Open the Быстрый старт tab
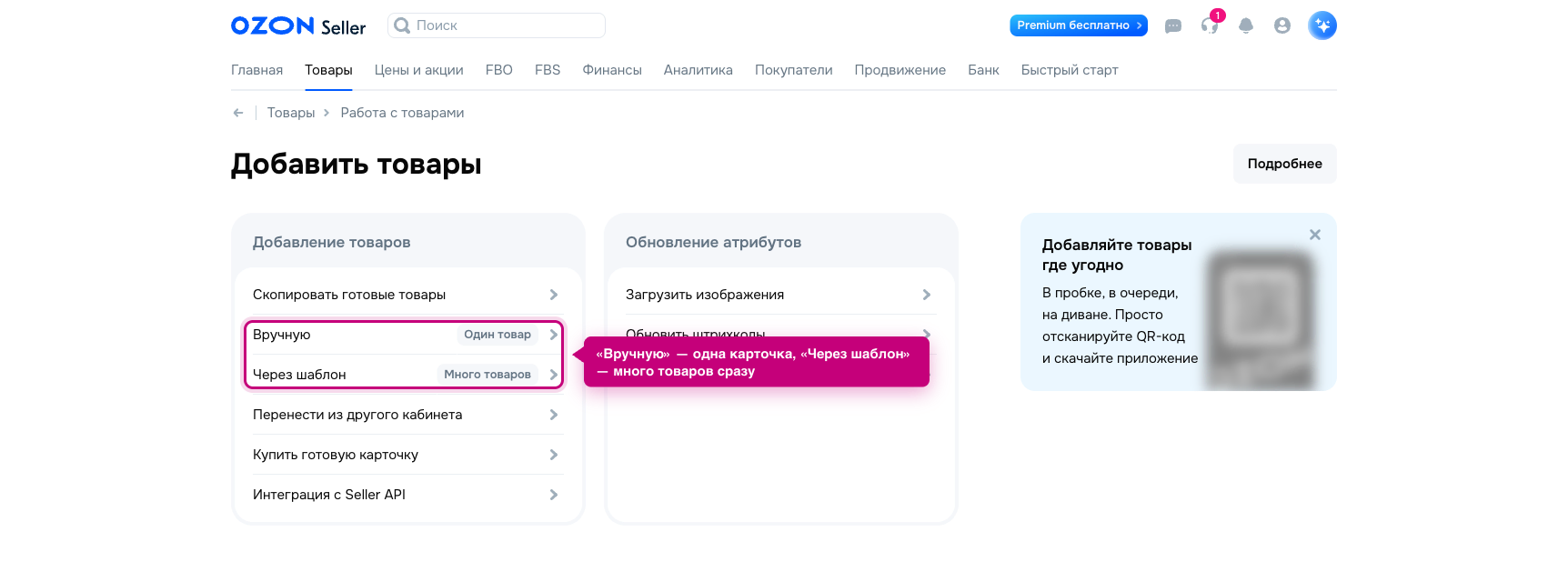 pos(1070,70)
